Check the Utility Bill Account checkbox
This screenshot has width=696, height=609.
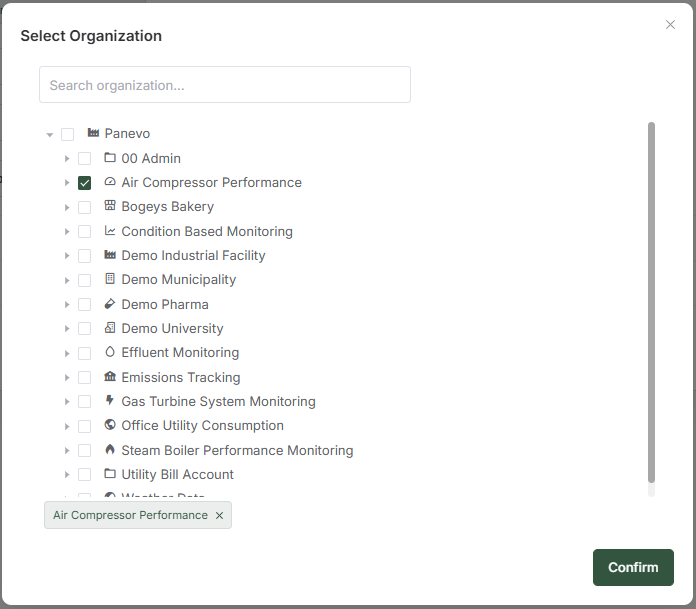84,475
